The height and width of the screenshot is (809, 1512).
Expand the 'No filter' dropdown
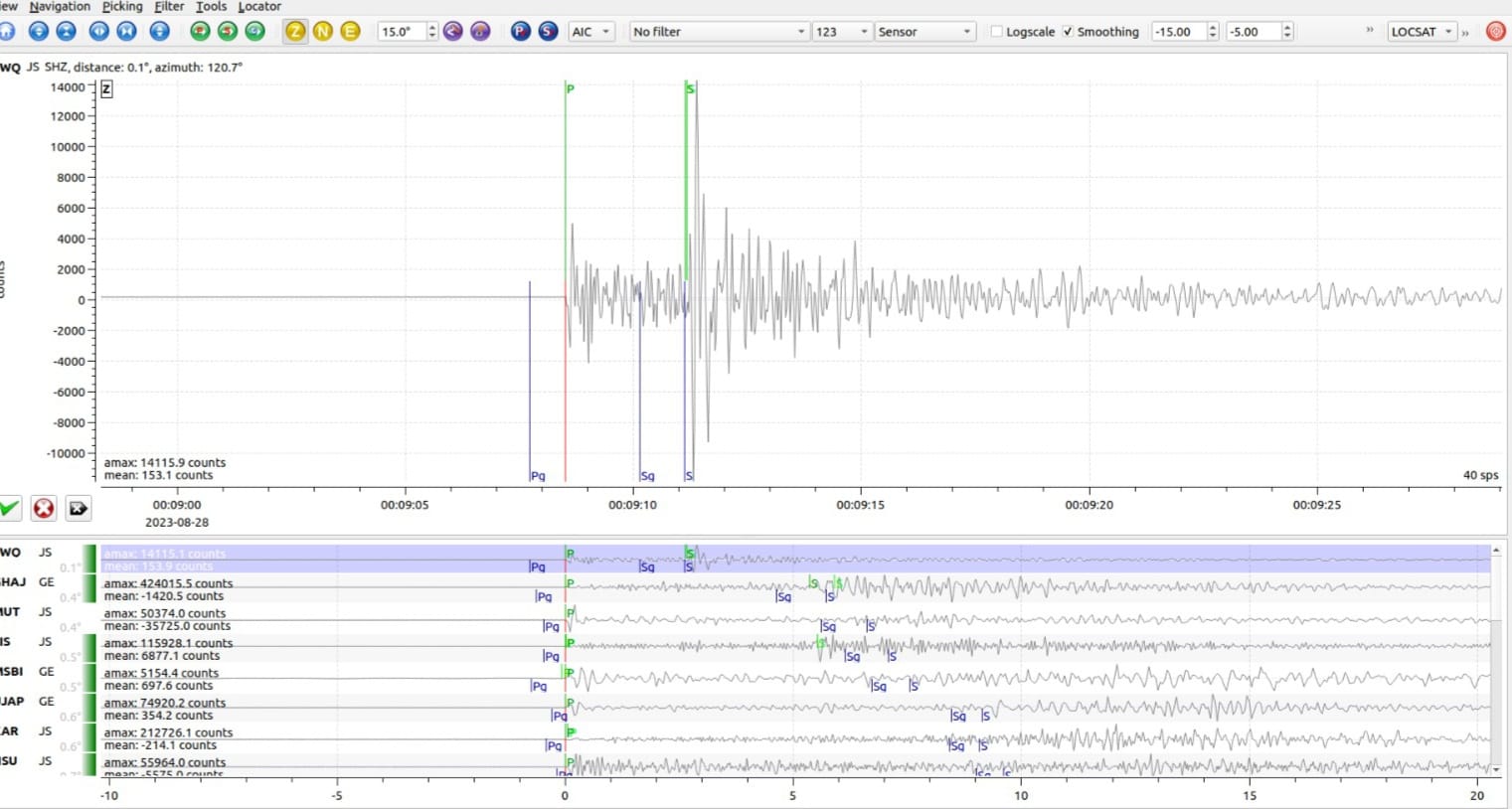(719, 32)
